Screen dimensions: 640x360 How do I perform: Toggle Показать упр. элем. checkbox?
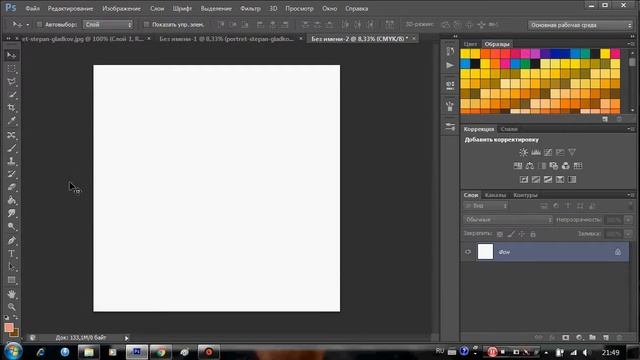point(146,24)
